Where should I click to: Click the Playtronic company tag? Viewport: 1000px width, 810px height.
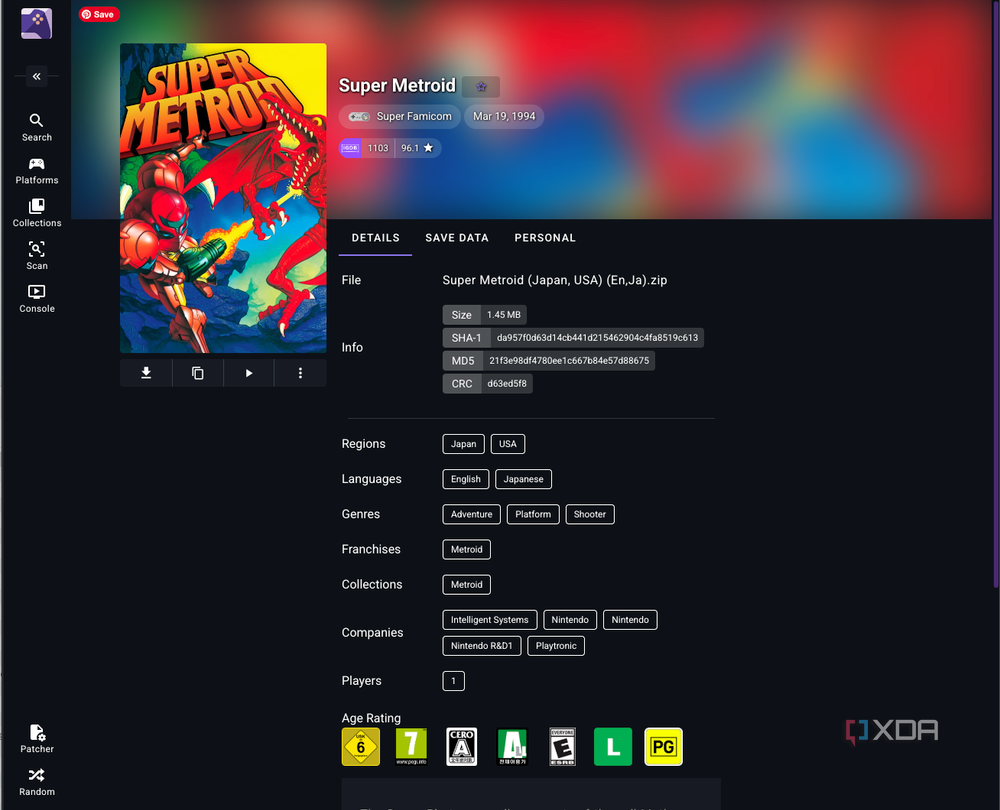pyautogui.click(x=556, y=645)
